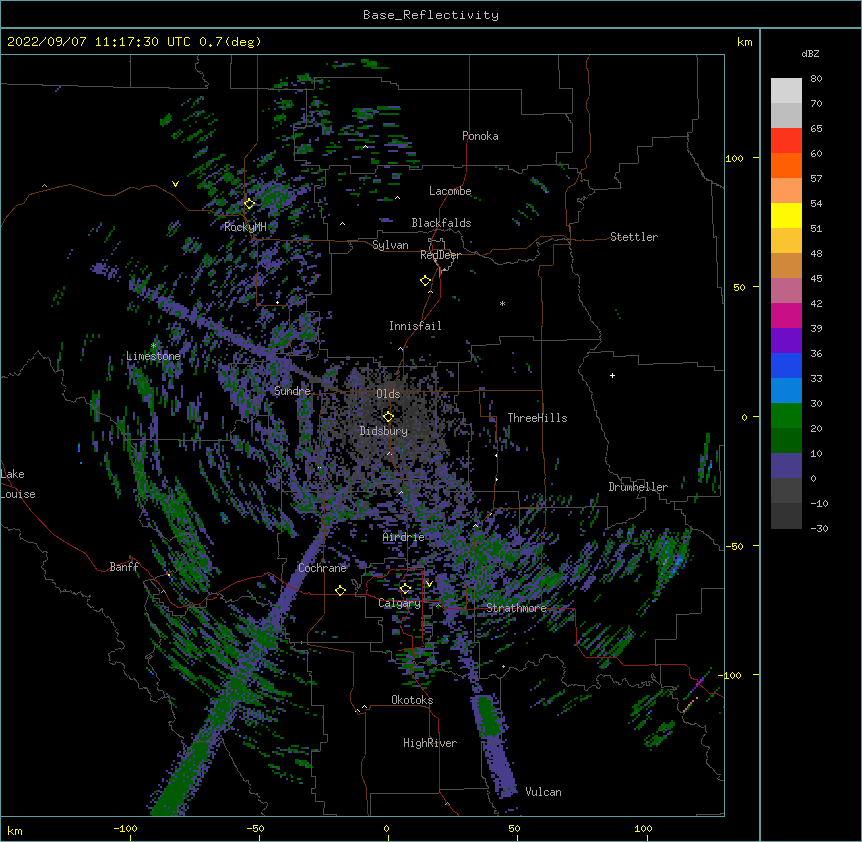Click the km unit label in the bottom-left corner

coord(14,830)
